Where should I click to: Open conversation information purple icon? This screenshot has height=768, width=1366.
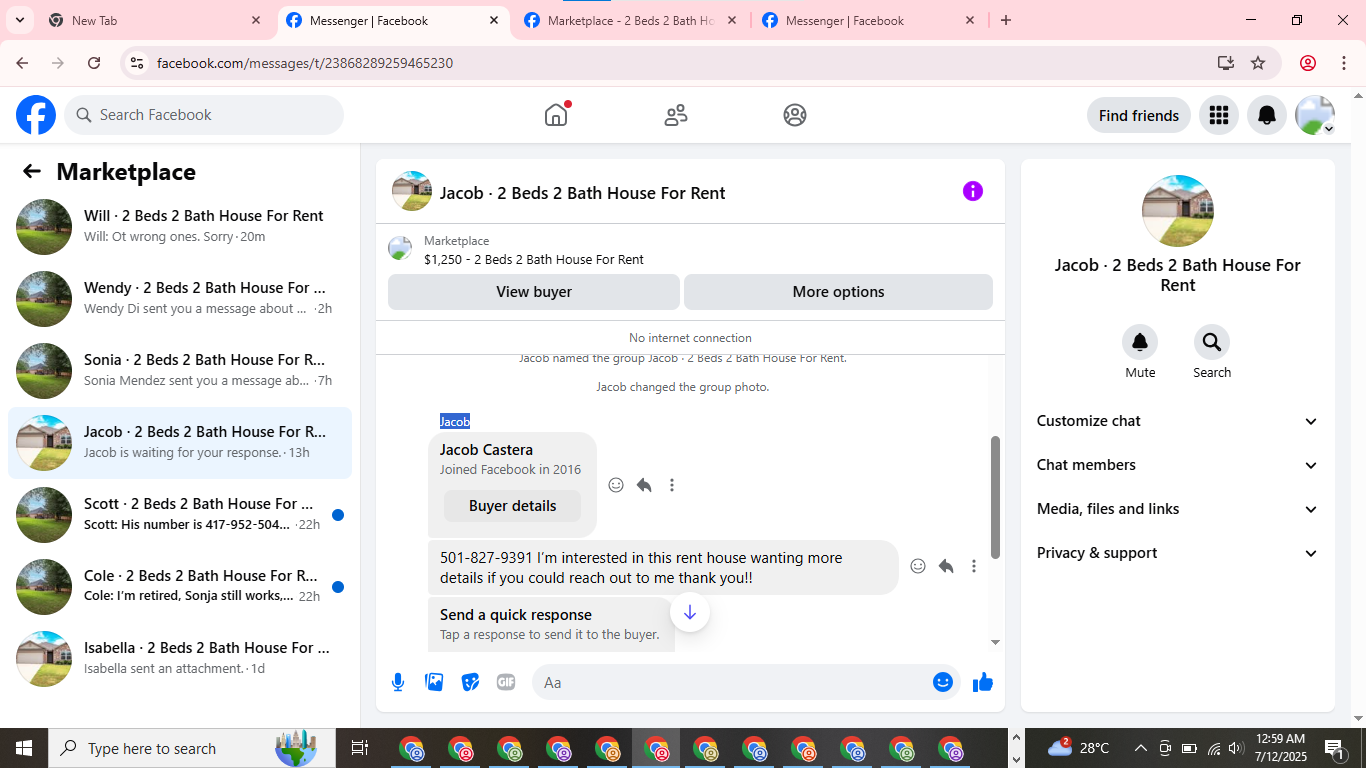[973, 191]
